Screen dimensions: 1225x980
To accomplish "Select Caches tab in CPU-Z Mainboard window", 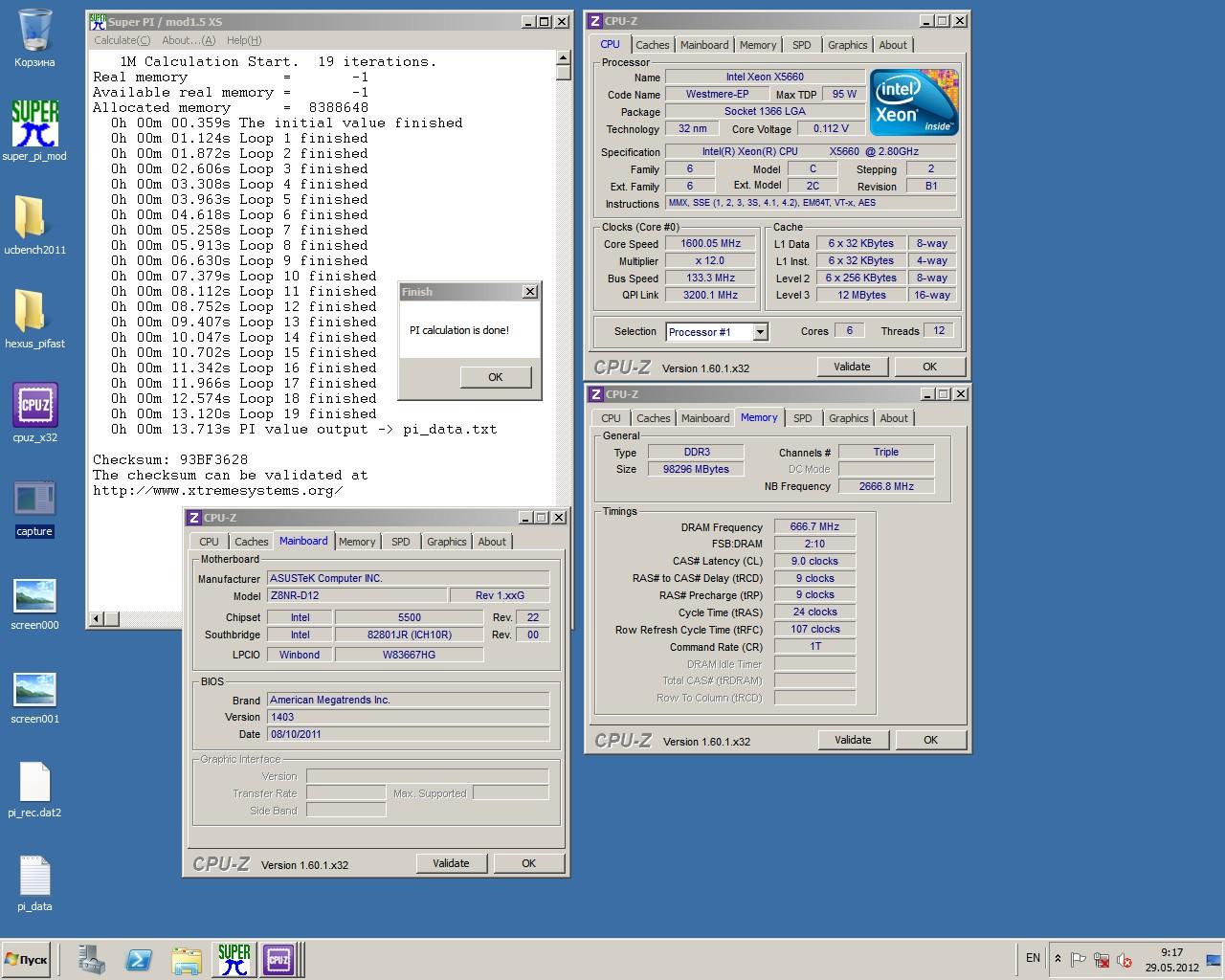I will pyautogui.click(x=251, y=542).
